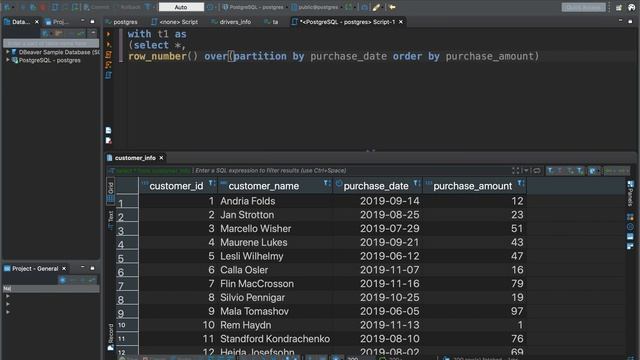Click the open perspective icon beside Quick Access
Screen dimensions: 640x360
pos(619,7)
